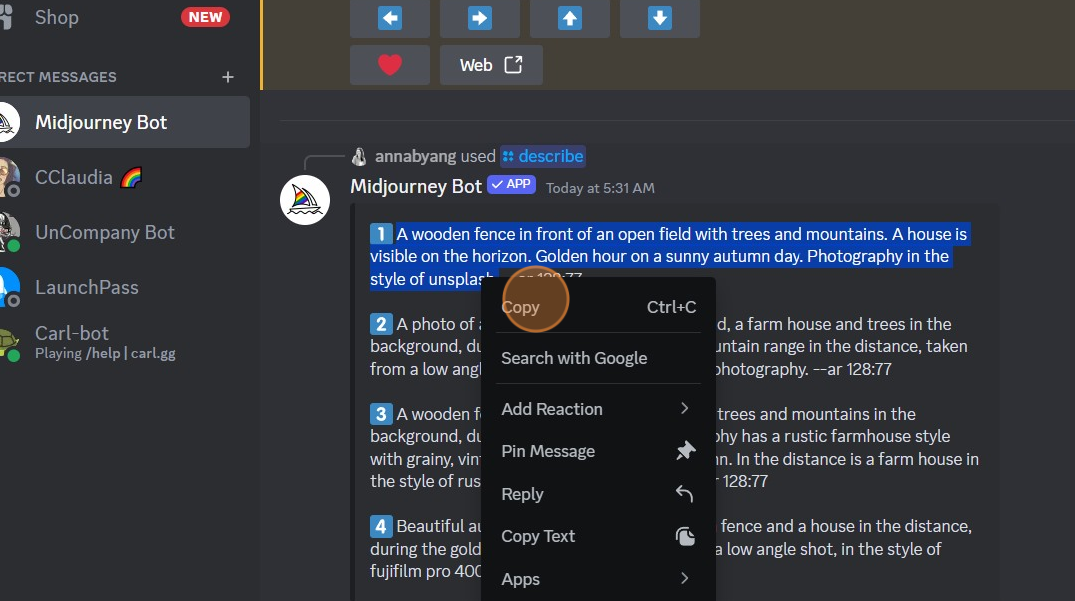Select the down arrow navigation icon
This screenshot has height=601, width=1075.
pyautogui.click(x=659, y=17)
